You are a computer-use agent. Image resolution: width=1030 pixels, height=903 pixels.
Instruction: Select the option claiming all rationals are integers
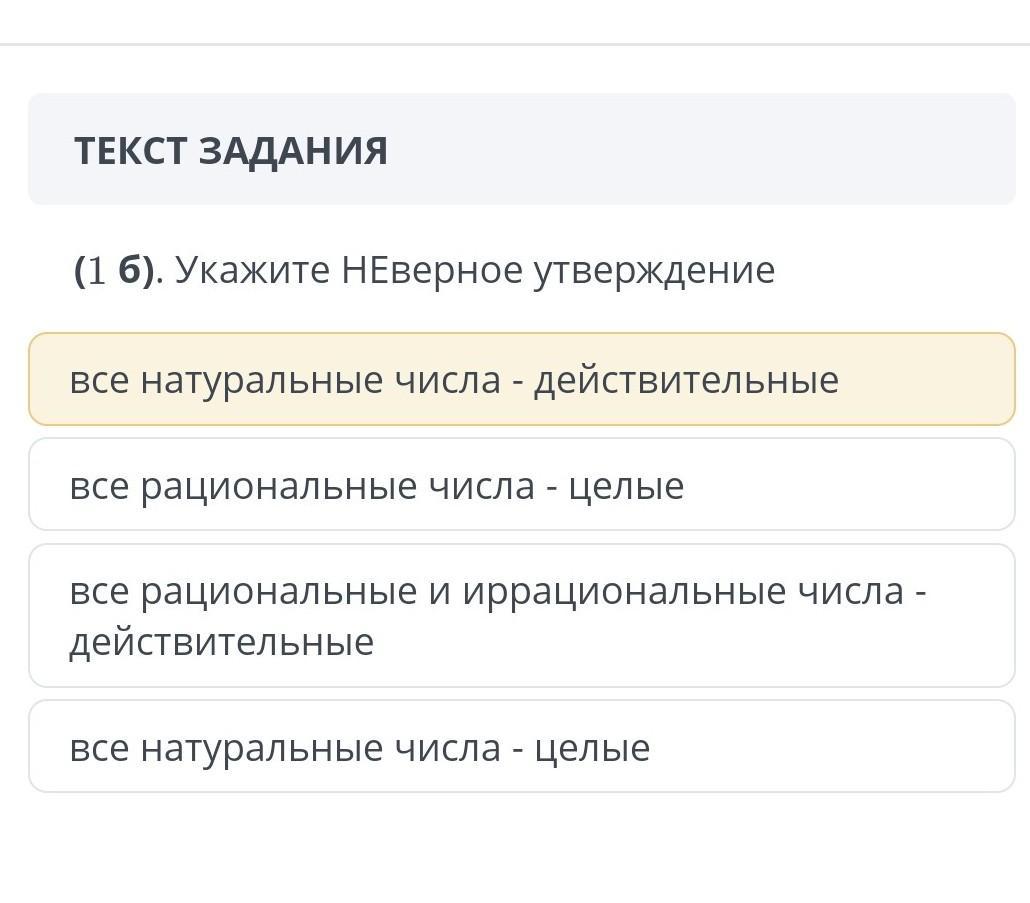(521, 486)
